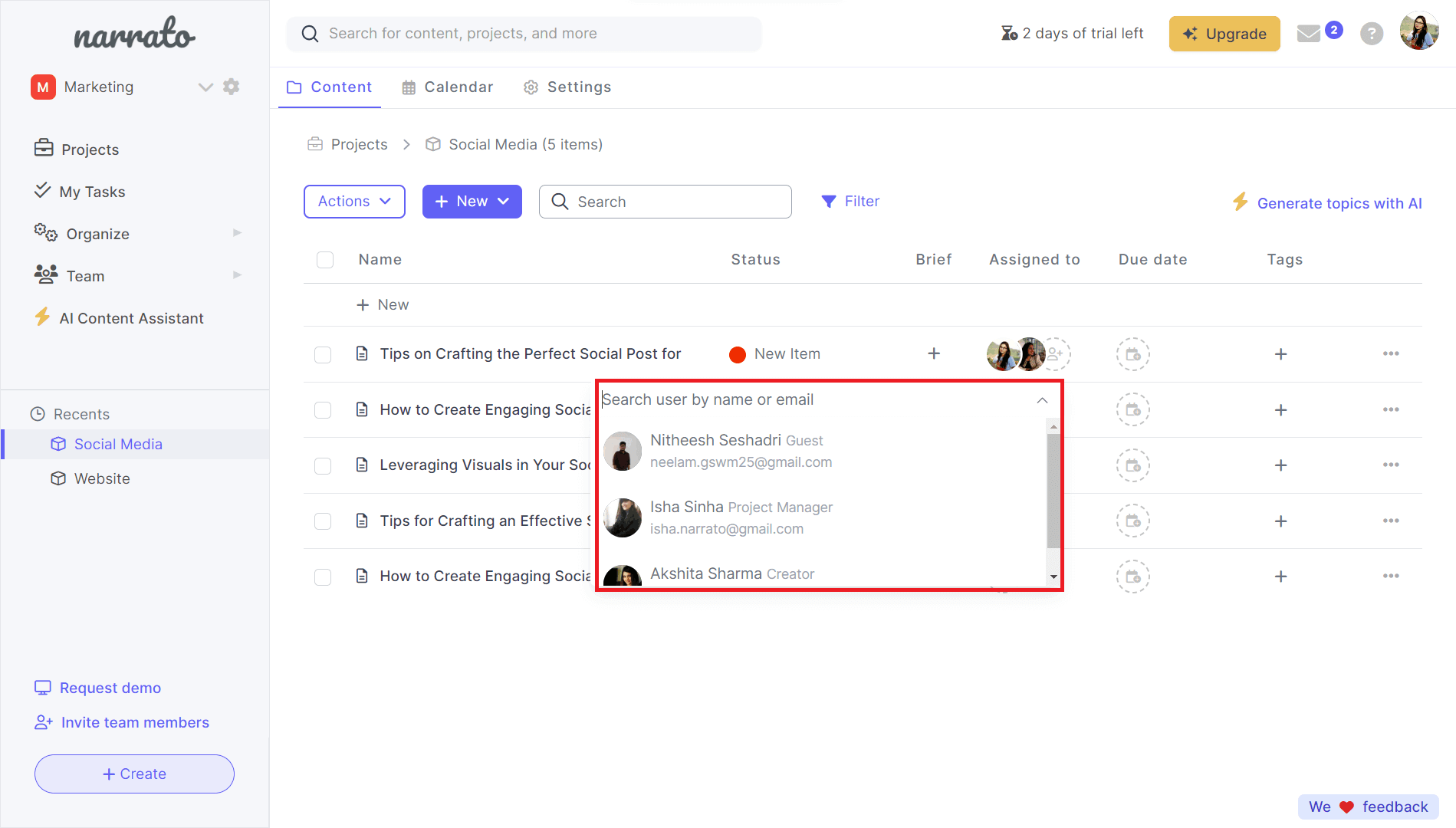
Task: Click the user list scroll-up arrow
Action: pos(1053,426)
